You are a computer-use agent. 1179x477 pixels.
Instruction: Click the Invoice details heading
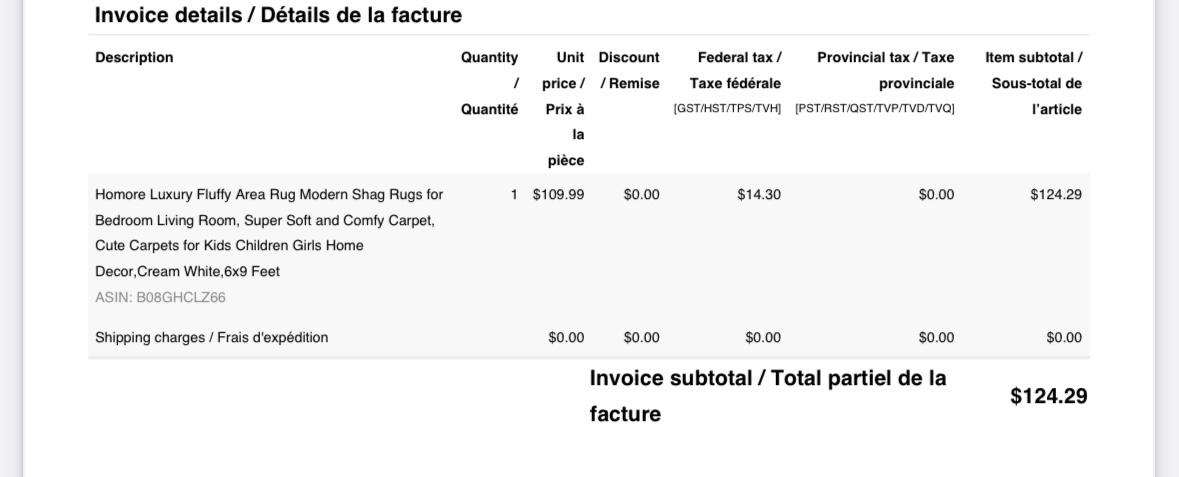(278, 15)
